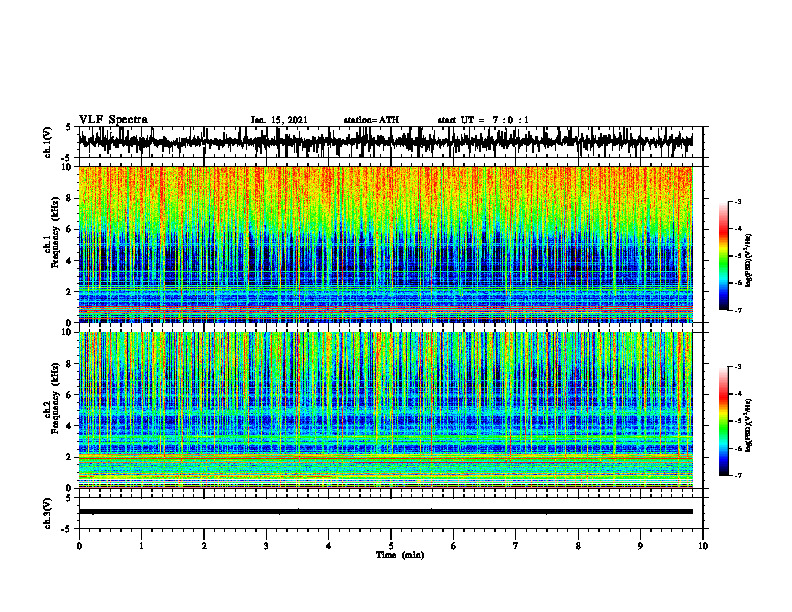Click the time axis tick label '5'
This screenshot has width=792, height=612.
391,546
